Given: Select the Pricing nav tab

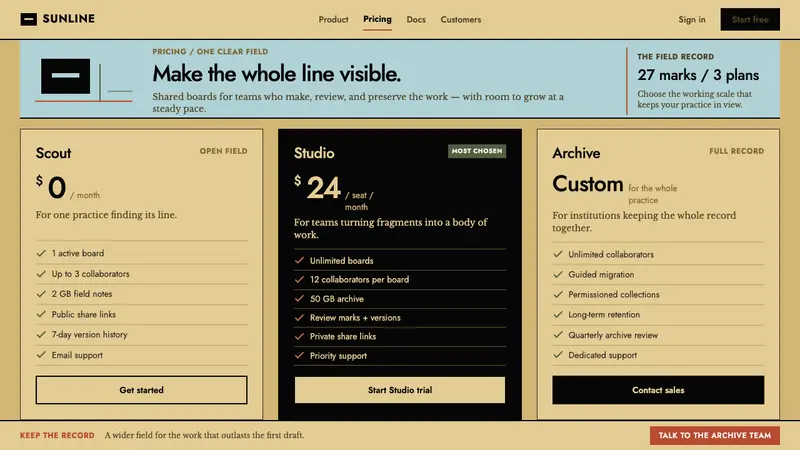Looking at the screenshot, I should pyautogui.click(x=377, y=19).
